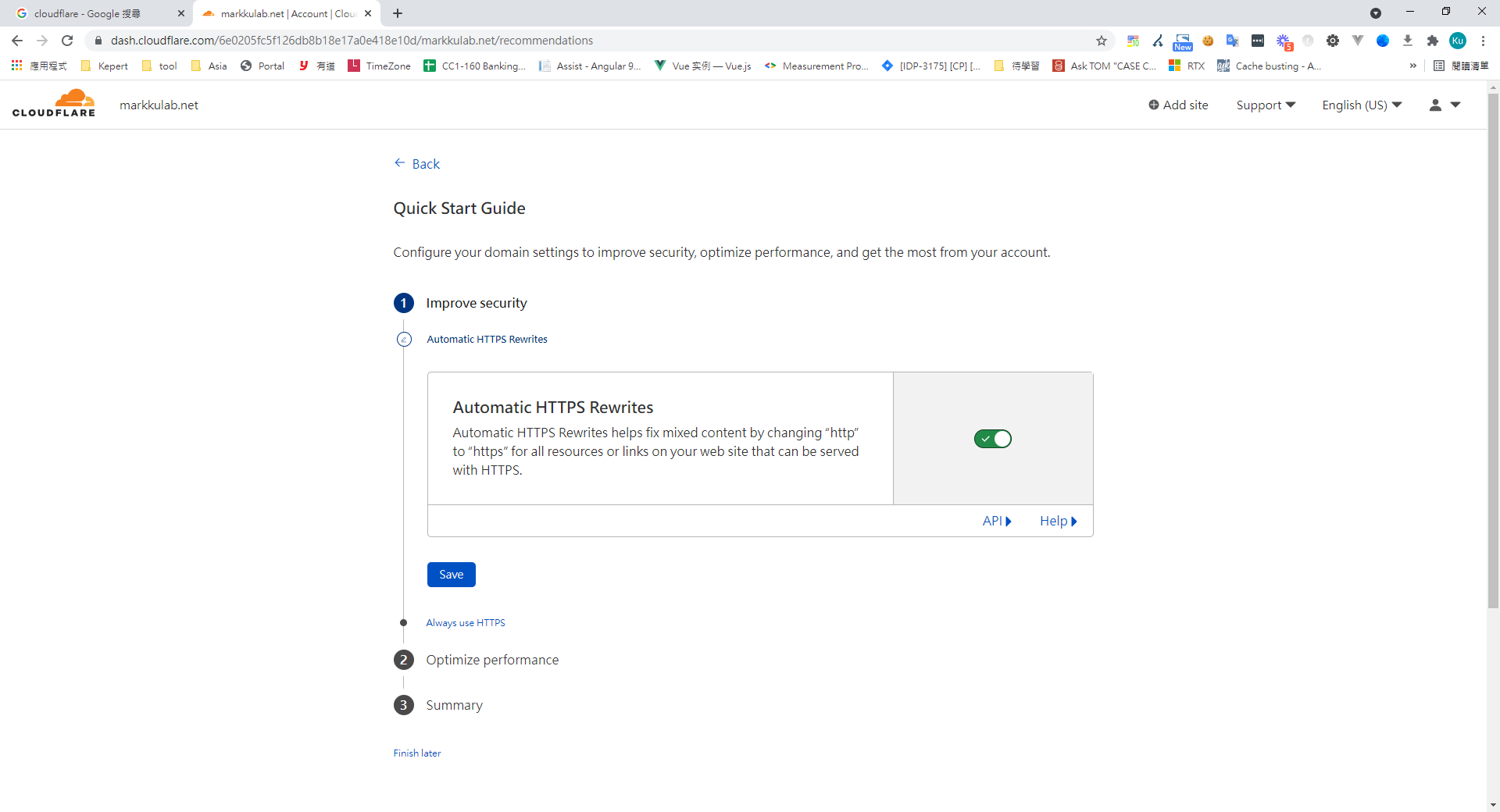Expand the Support dropdown

coord(1266,105)
